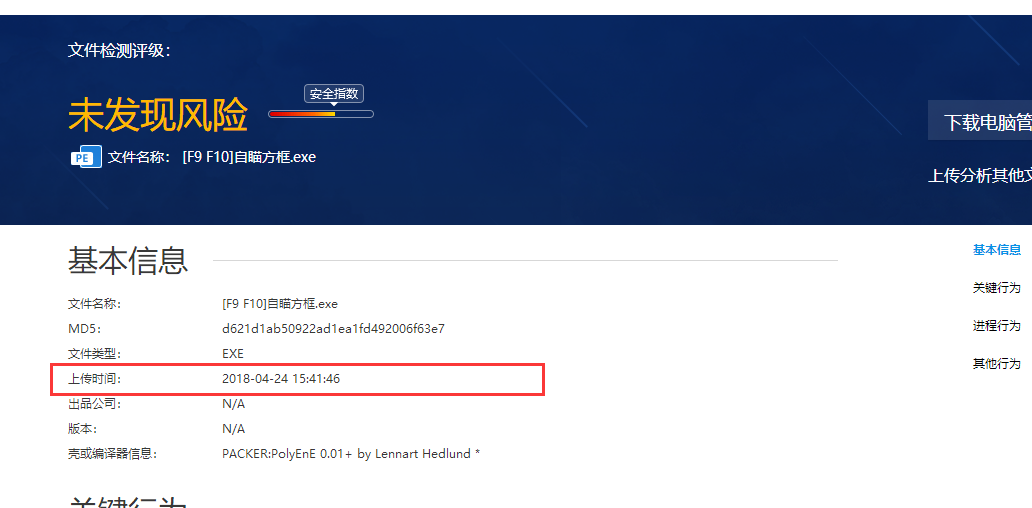Click the 上传分析其他文 upload link

980,175
